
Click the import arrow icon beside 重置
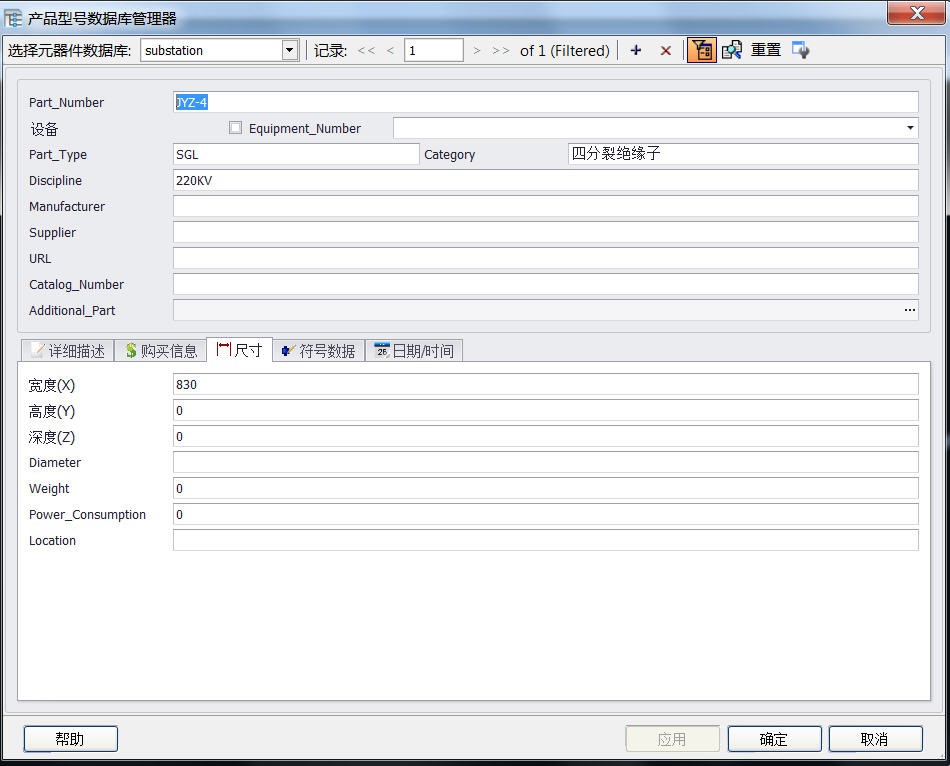tap(800, 50)
